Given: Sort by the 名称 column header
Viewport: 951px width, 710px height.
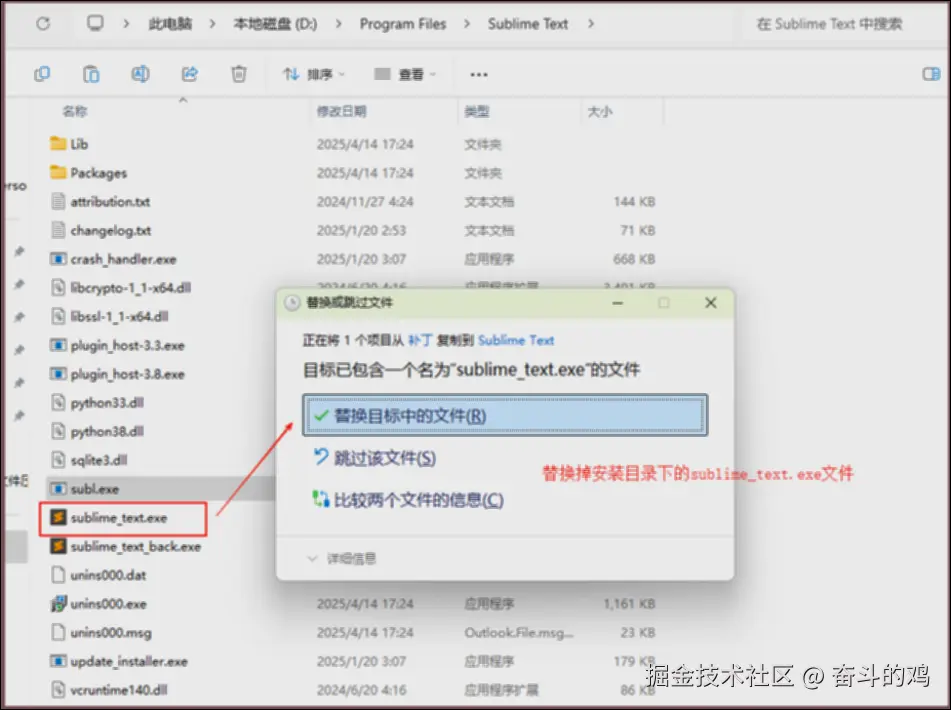Looking at the screenshot, I should click(x=75, y=111).
